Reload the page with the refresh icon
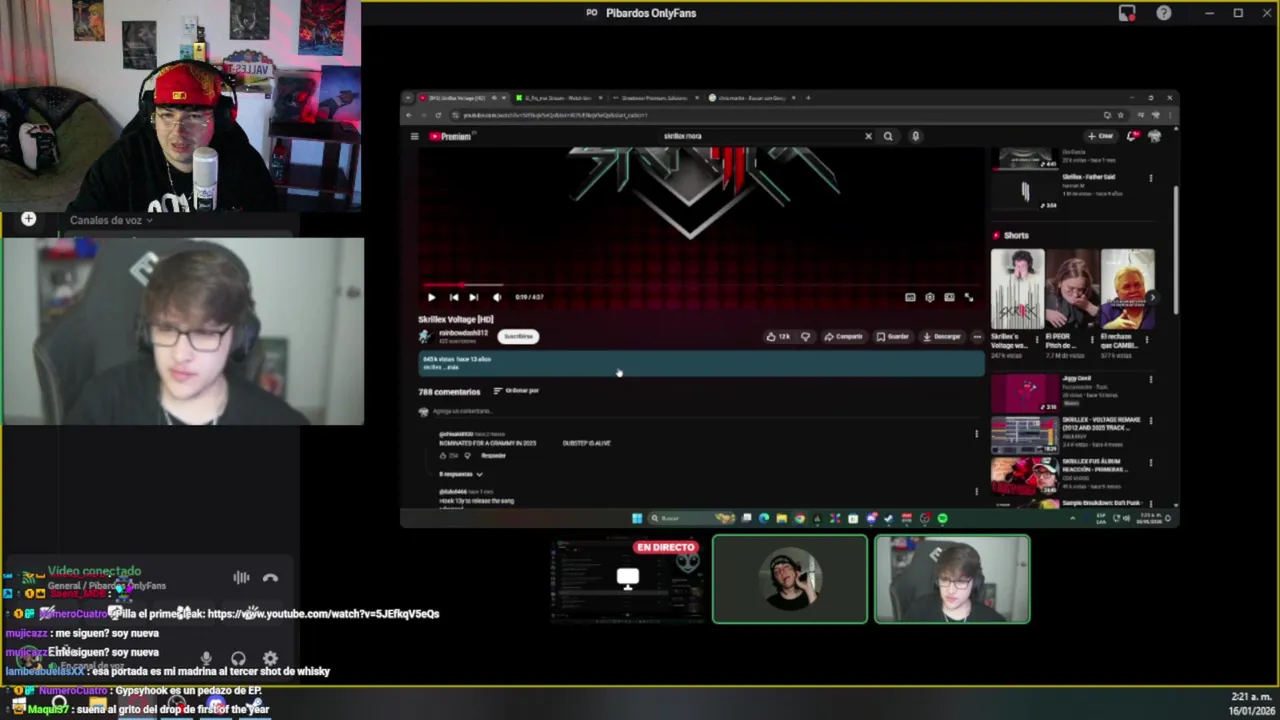The width and height of the screenshot is (1280, 720). point(437,115)
